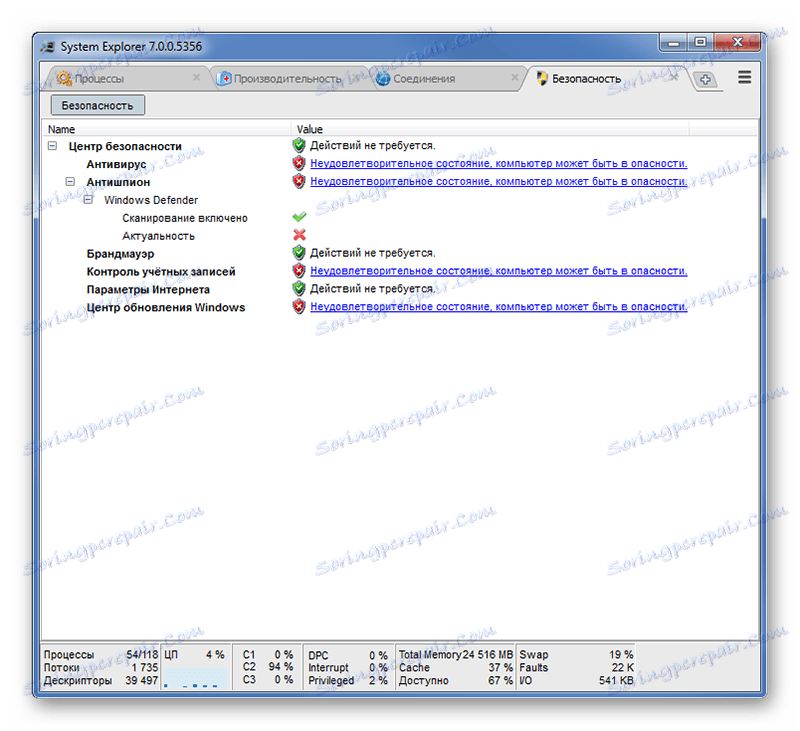This screenshot has height=731, width=800.
Task: Close the Процессы tab
Action: [196, 78]
